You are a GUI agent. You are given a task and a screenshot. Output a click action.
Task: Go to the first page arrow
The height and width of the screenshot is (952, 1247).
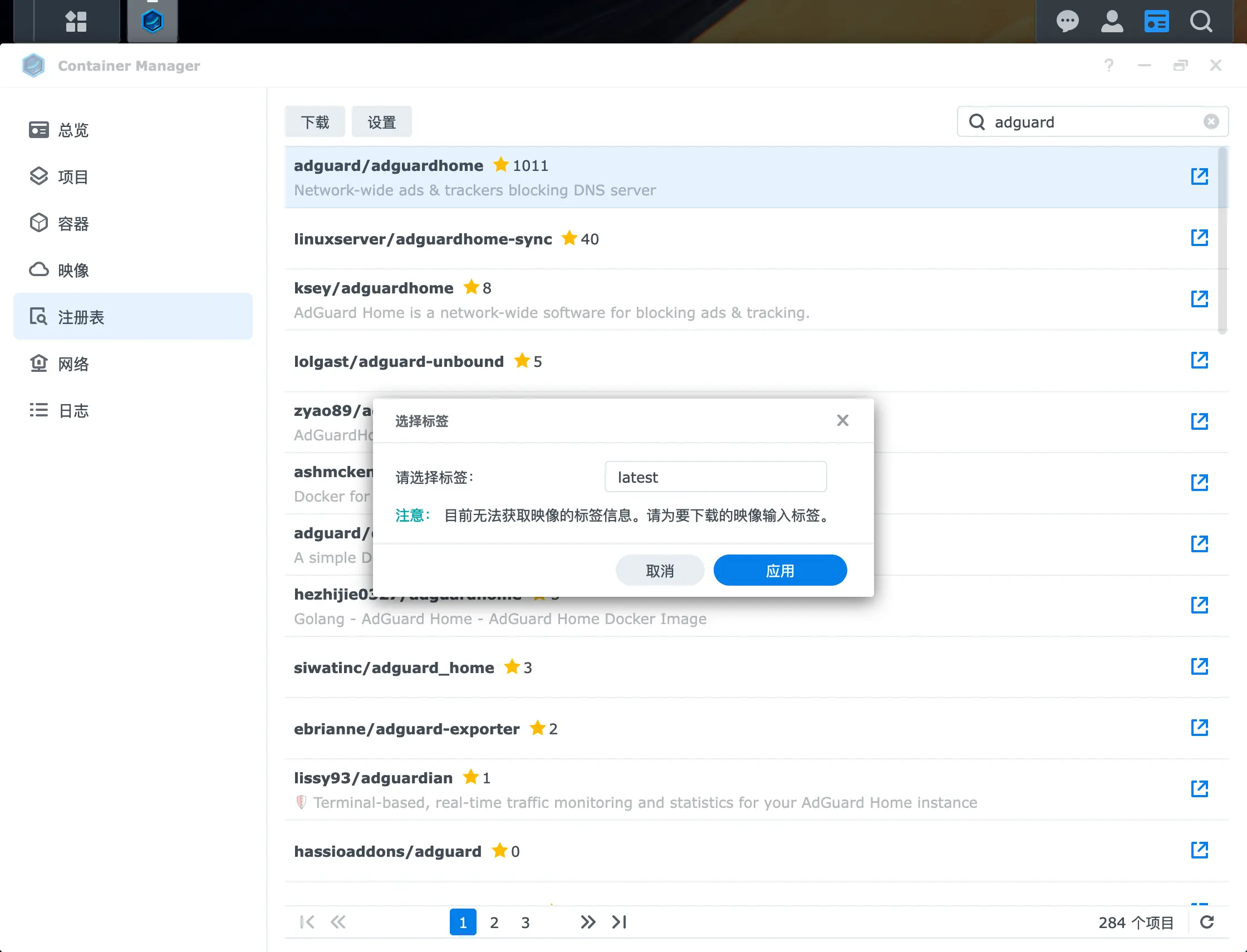307,922
